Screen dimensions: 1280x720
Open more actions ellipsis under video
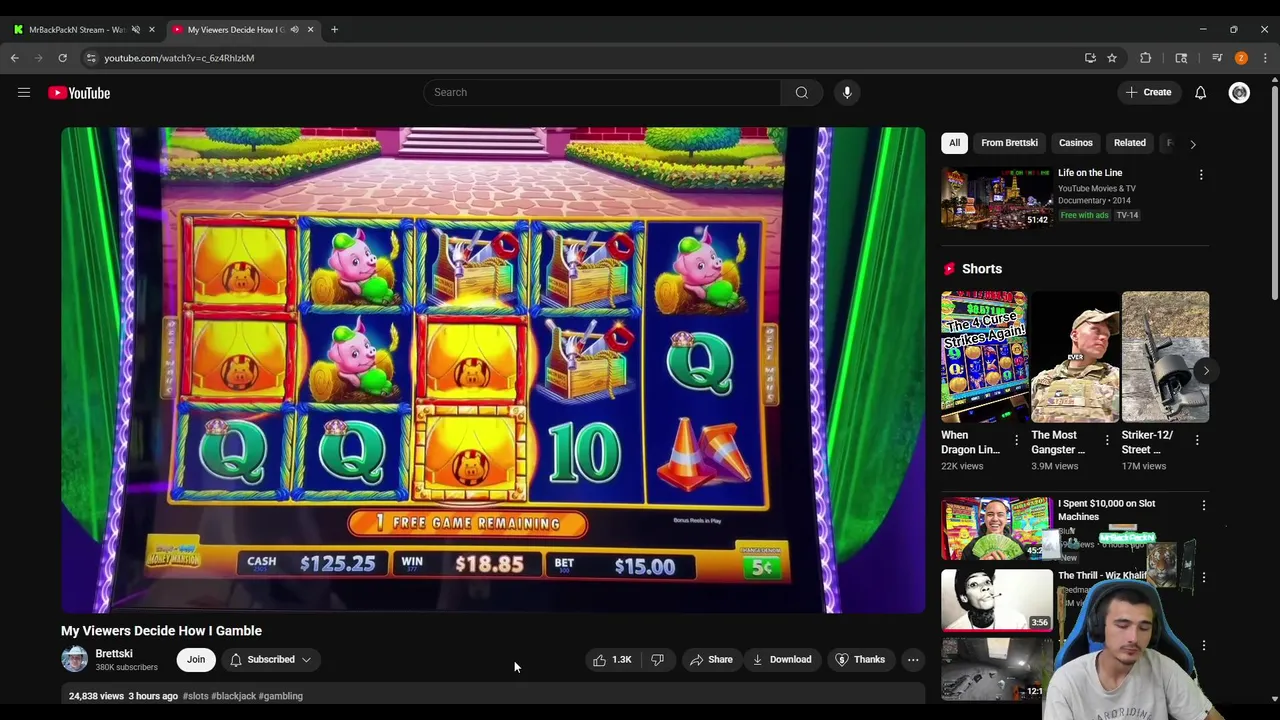pyautogui.click(x=912, y=660)
